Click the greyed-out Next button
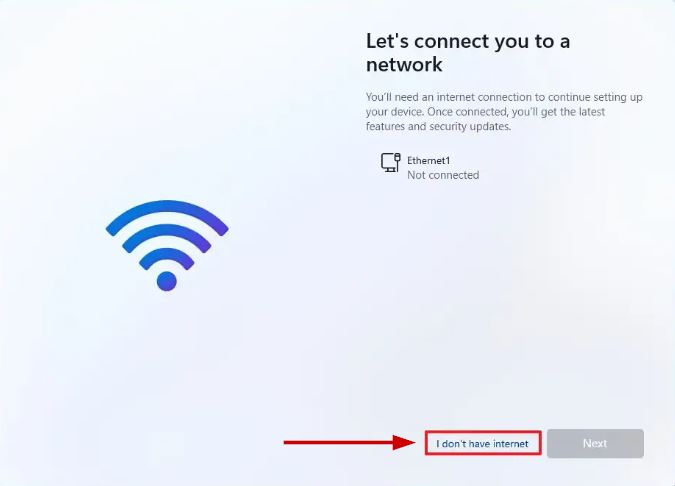 click(x=595, y=443)
